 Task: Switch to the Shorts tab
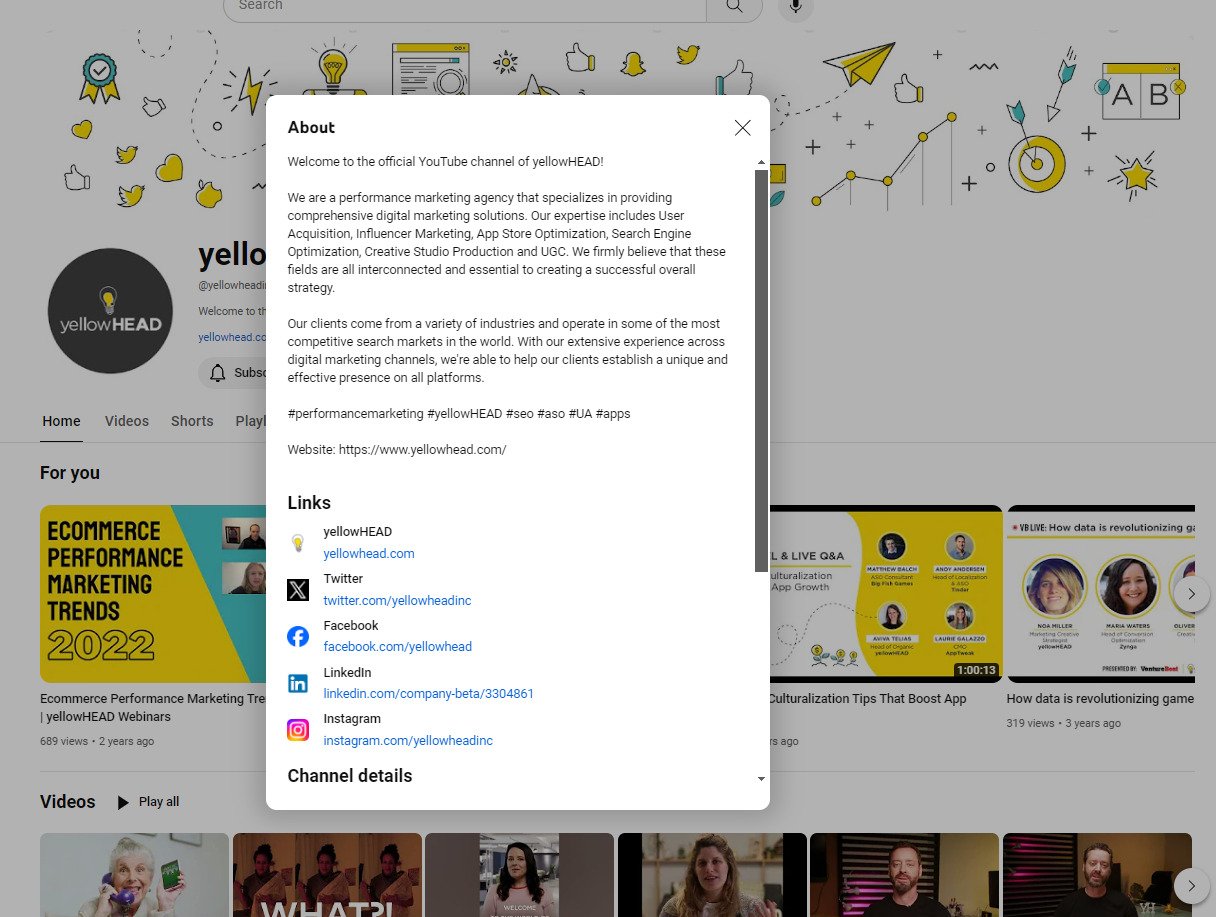coord(192,421)
